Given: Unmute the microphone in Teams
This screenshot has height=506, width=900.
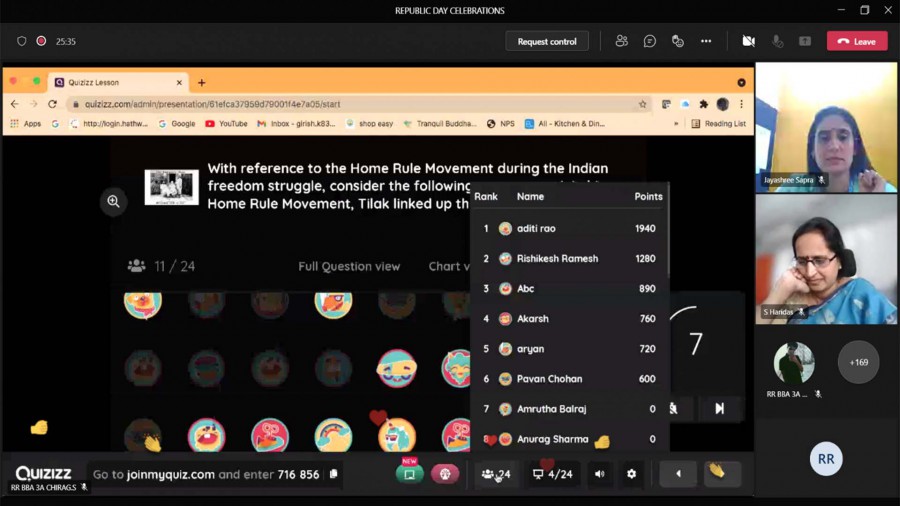Looking at the screenshot, I should (777, 41).
